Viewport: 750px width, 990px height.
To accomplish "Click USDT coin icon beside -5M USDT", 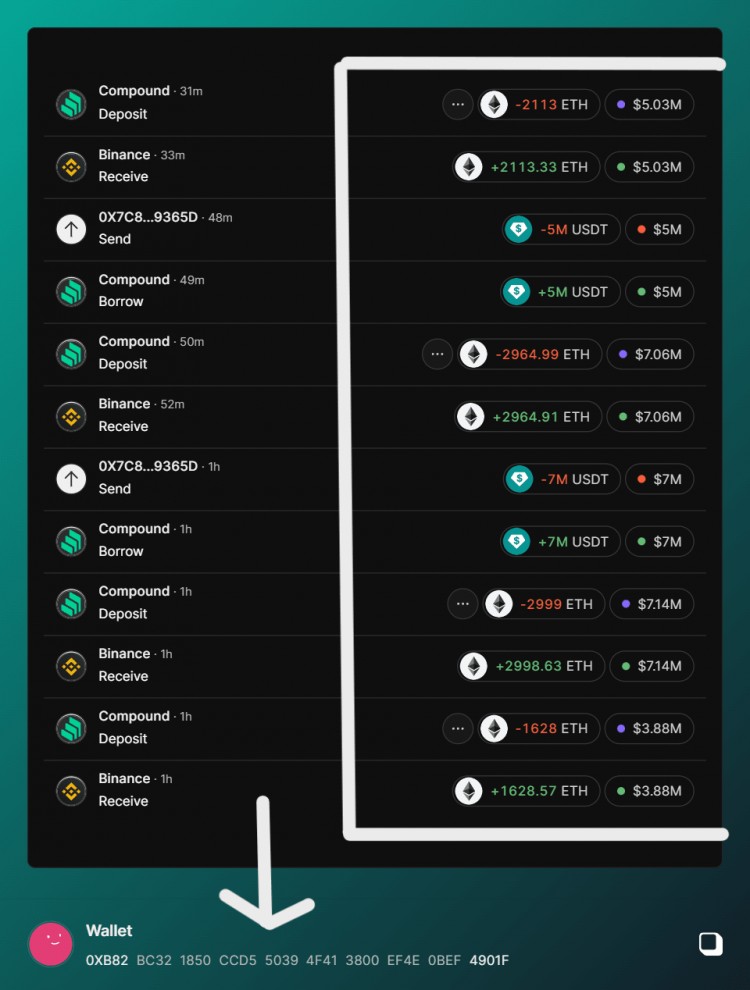I will (x=519, y=229).
